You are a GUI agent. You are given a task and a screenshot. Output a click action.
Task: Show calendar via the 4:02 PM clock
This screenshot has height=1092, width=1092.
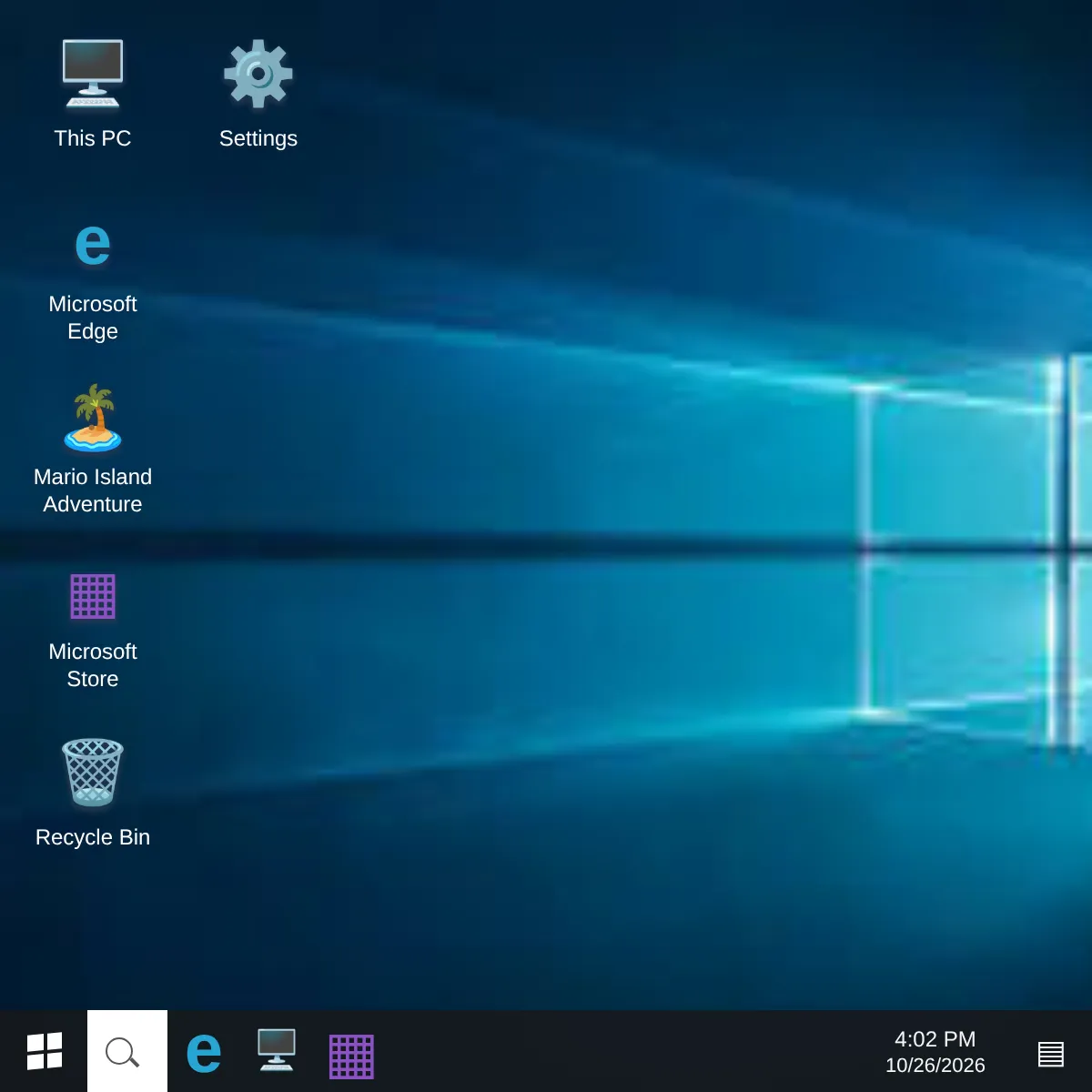coord(935,1052)
